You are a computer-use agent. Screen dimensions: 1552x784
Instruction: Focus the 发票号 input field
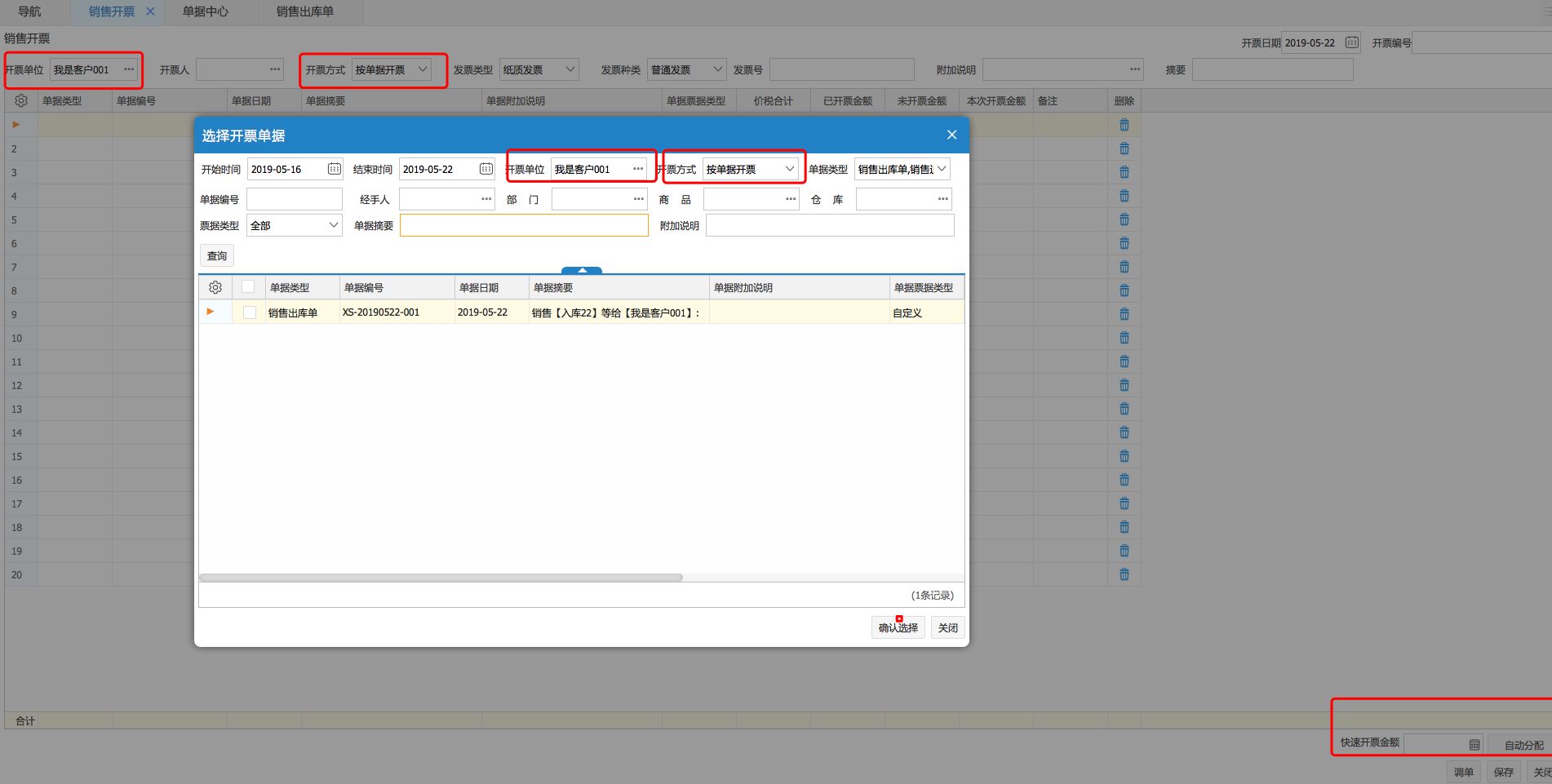click(x=841, y=69)
